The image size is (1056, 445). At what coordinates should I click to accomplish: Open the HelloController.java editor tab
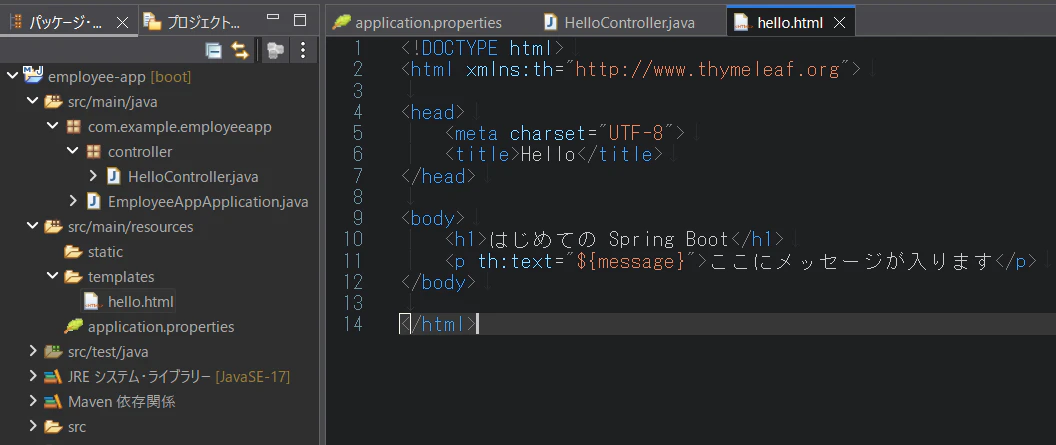click(x=620, y=22)
